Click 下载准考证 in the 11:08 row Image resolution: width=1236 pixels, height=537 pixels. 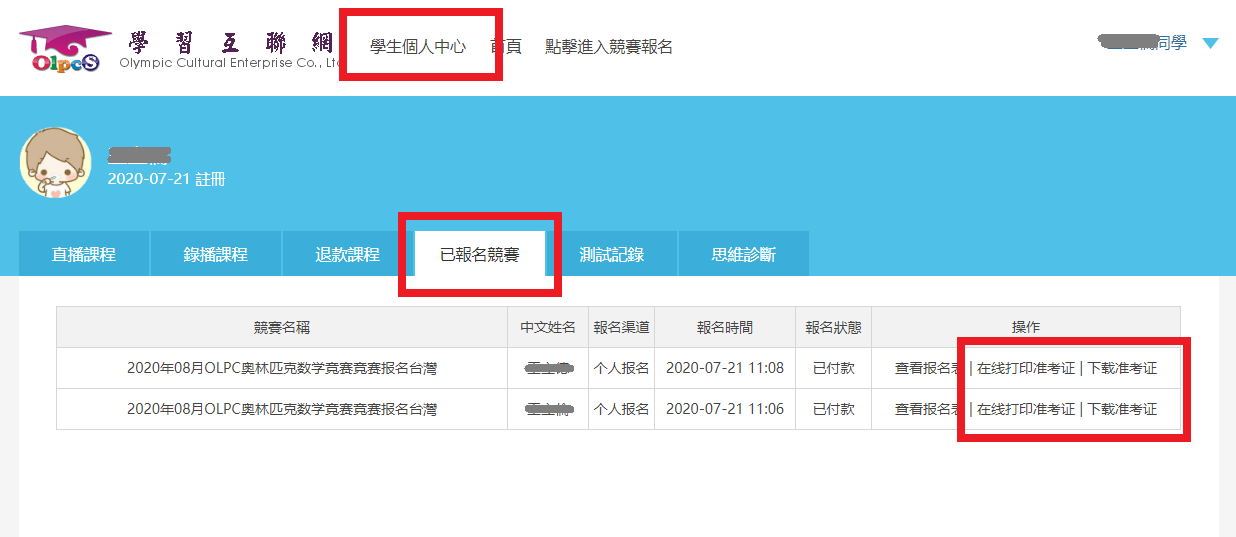tap(1122, 368)
